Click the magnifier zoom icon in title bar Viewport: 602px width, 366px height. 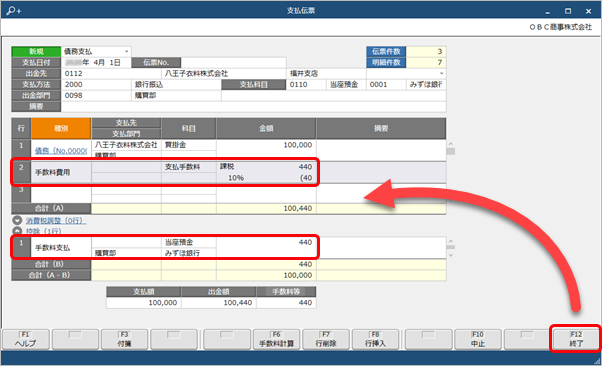(x=14, y=10)
